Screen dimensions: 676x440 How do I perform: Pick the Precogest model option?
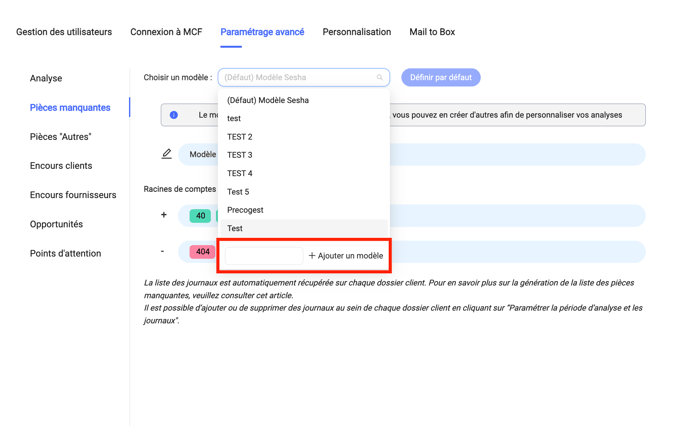(x=245, y=210)
